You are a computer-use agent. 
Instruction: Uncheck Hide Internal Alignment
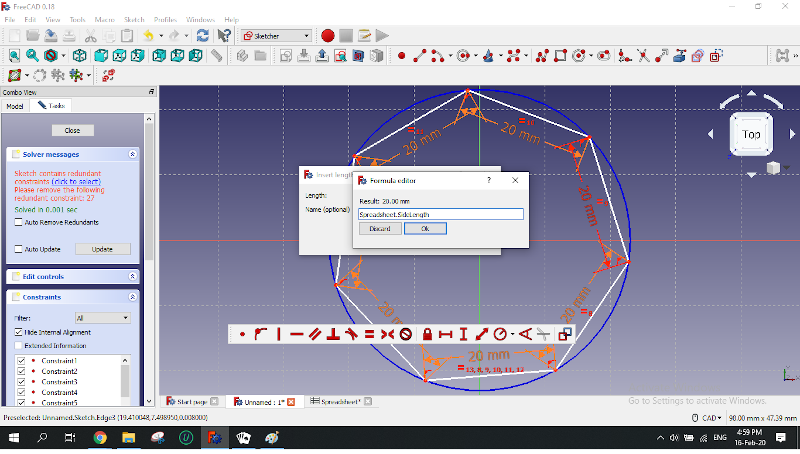[18, 332]
